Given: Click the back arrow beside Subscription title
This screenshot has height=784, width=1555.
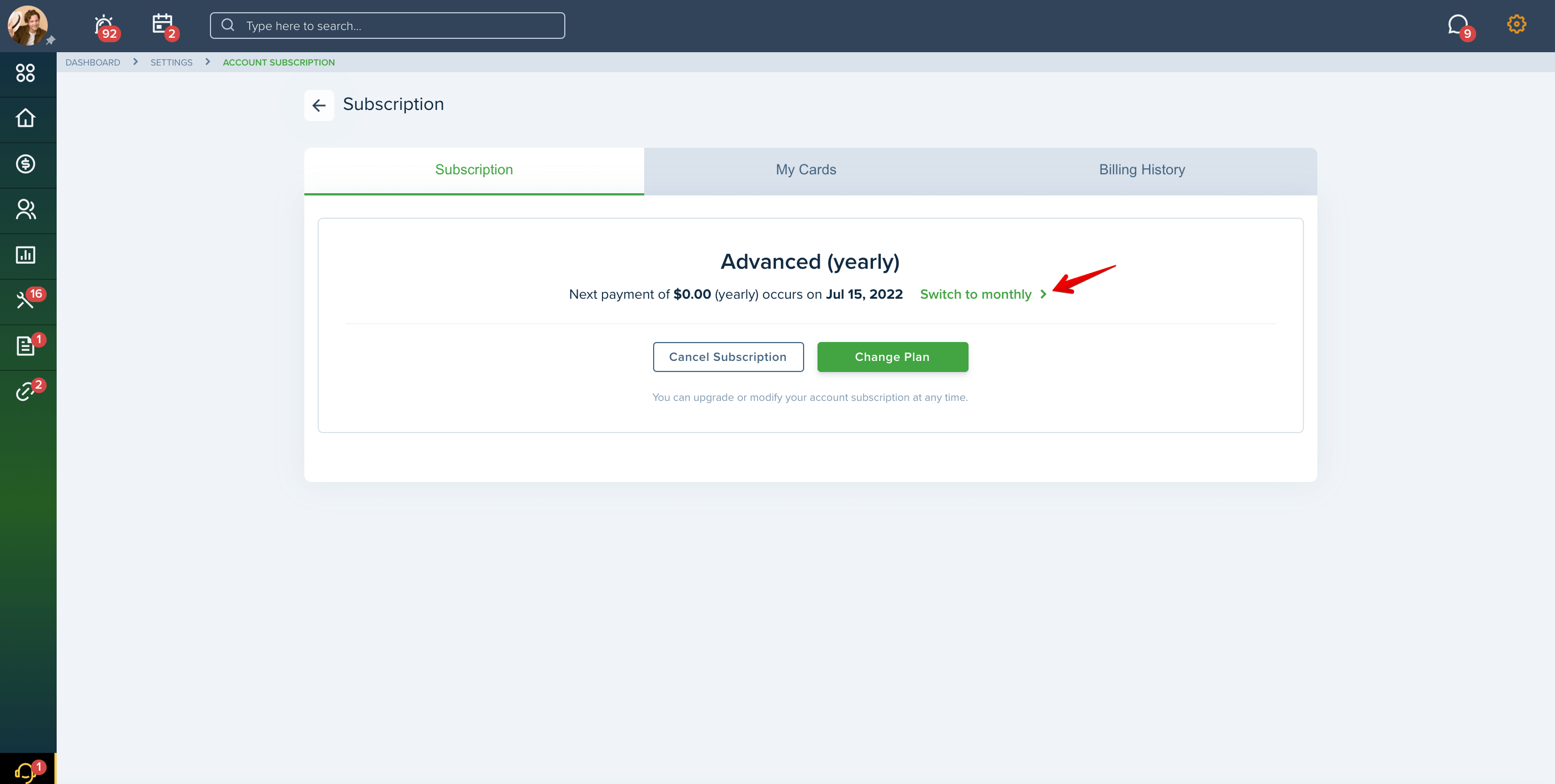Looking at the screenshot, I should tap(319, 105).
